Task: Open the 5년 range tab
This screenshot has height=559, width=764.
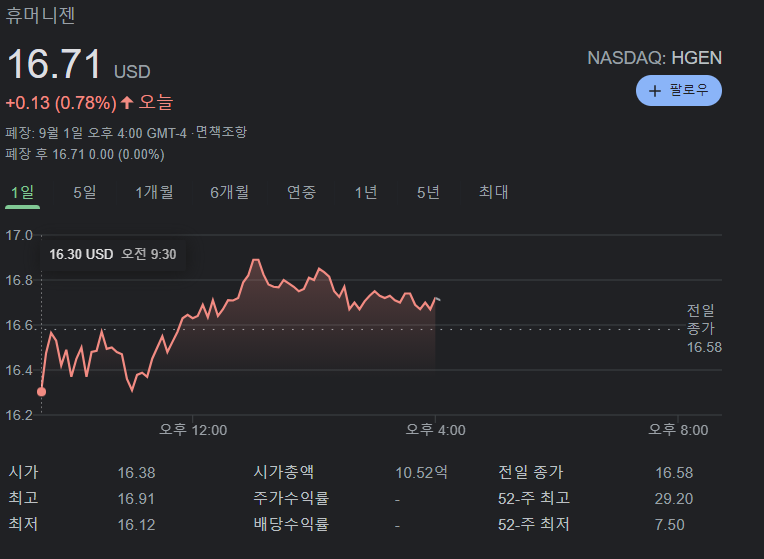Action: pos(428,193)
